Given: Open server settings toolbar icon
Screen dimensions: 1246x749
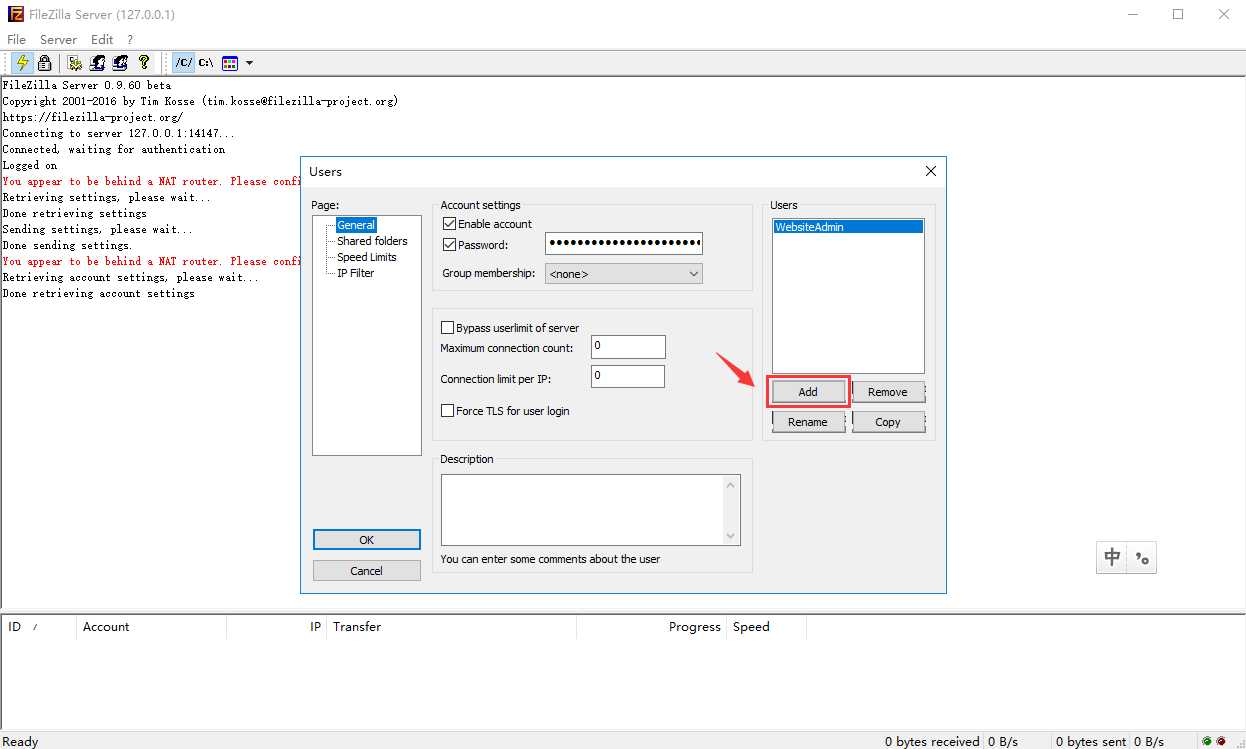Looking at the screenshot, I should pos(75,62).
